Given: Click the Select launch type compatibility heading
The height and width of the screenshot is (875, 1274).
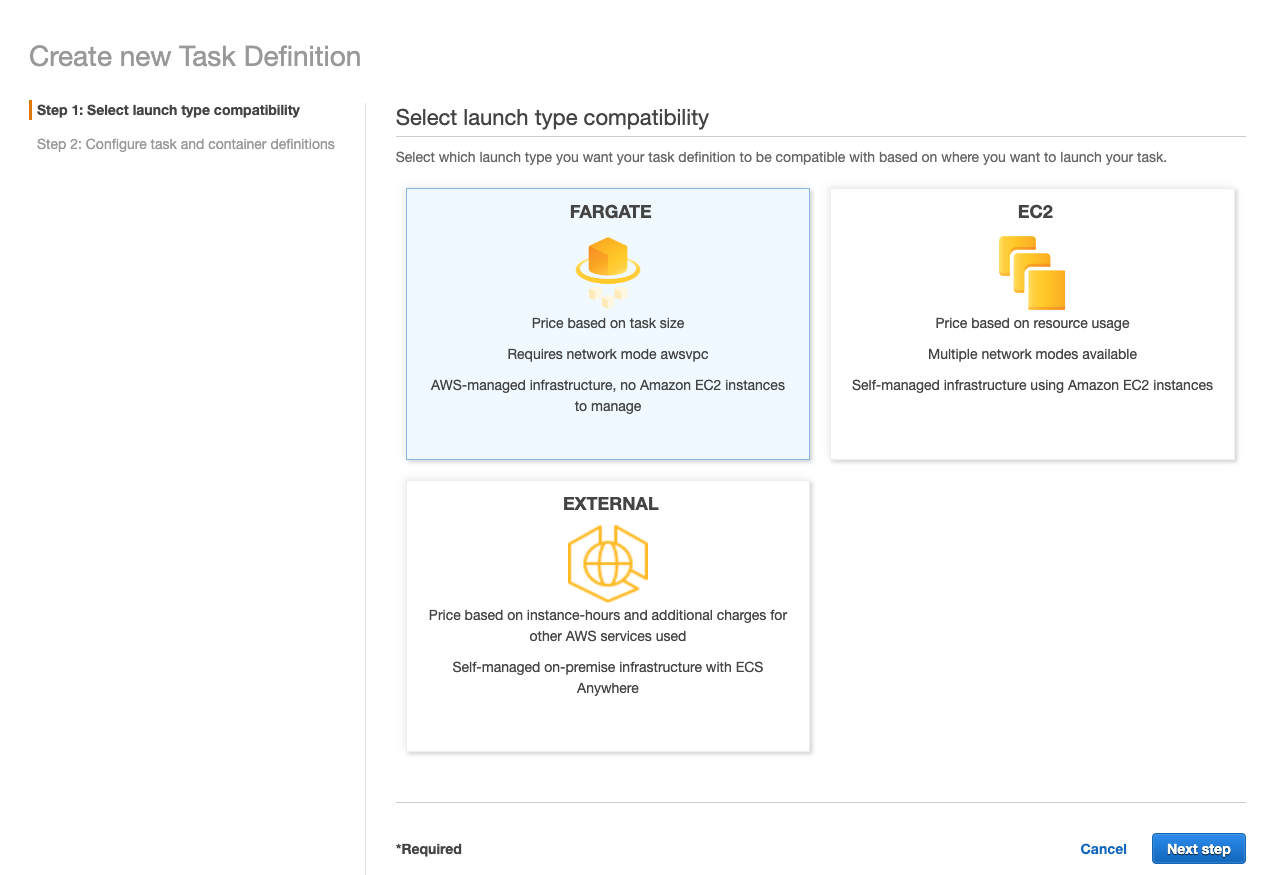Looking at the screenshot, I should [552, 118].
